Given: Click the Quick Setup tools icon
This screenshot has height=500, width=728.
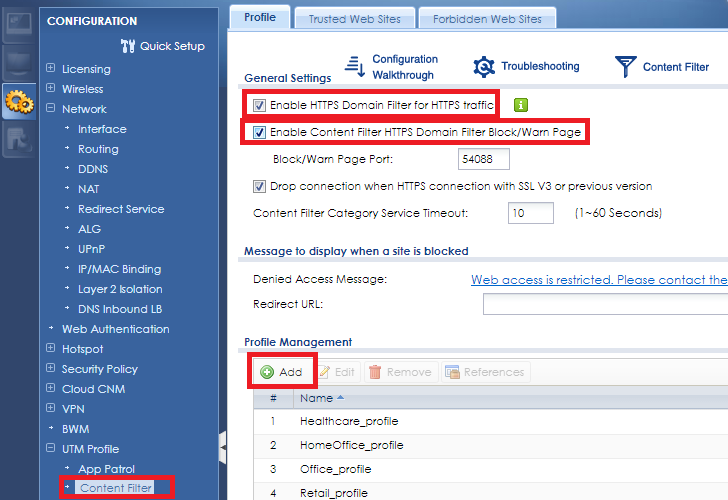Looking at the screenshot, I should tap(127, 46).
